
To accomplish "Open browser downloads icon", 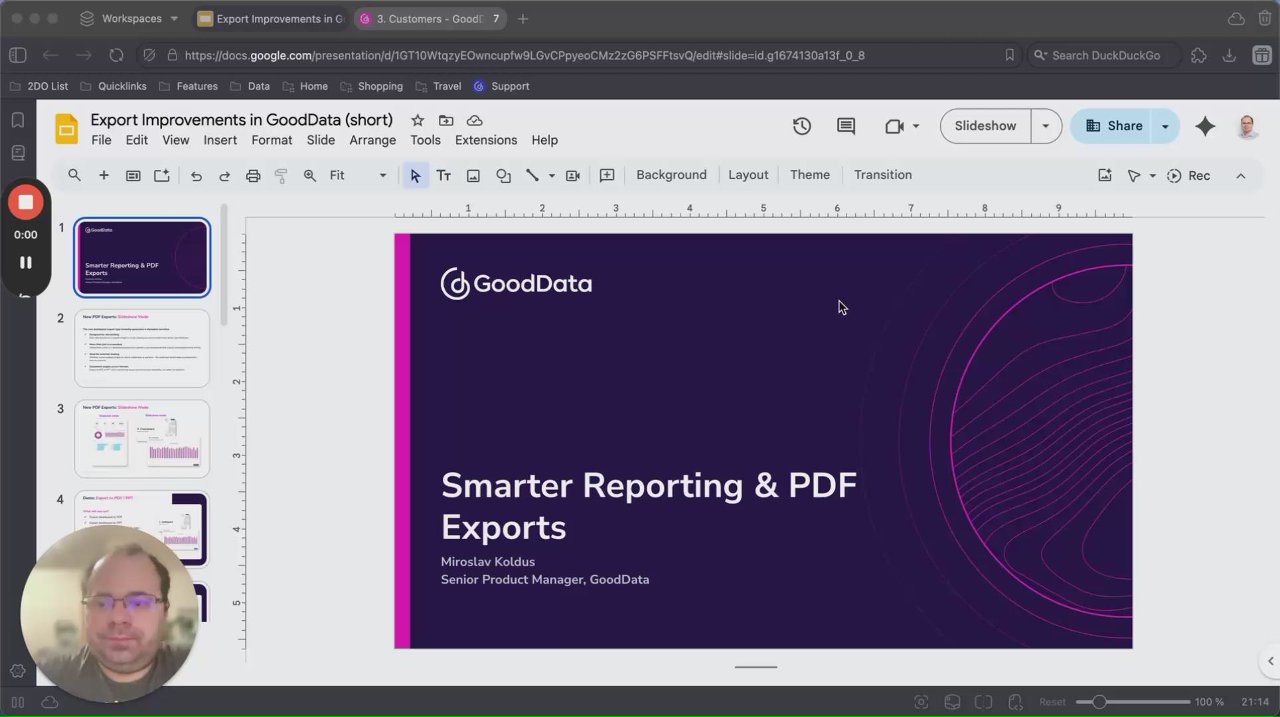I will click(x=1230, y=55).
